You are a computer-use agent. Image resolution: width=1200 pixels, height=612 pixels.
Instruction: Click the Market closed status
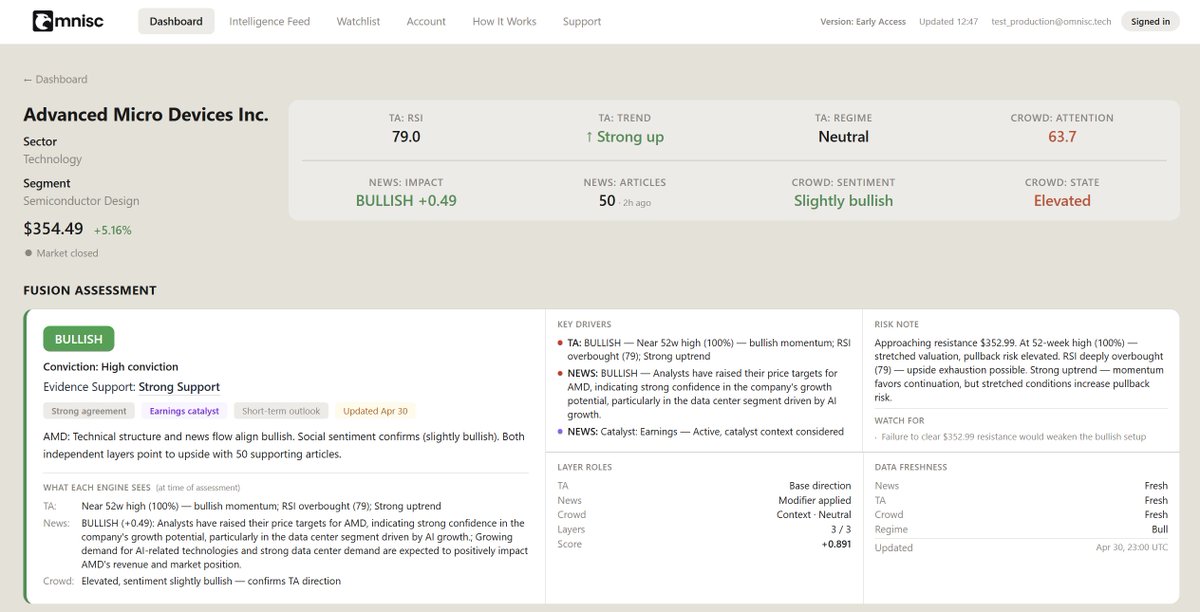[x=62, y=253]
